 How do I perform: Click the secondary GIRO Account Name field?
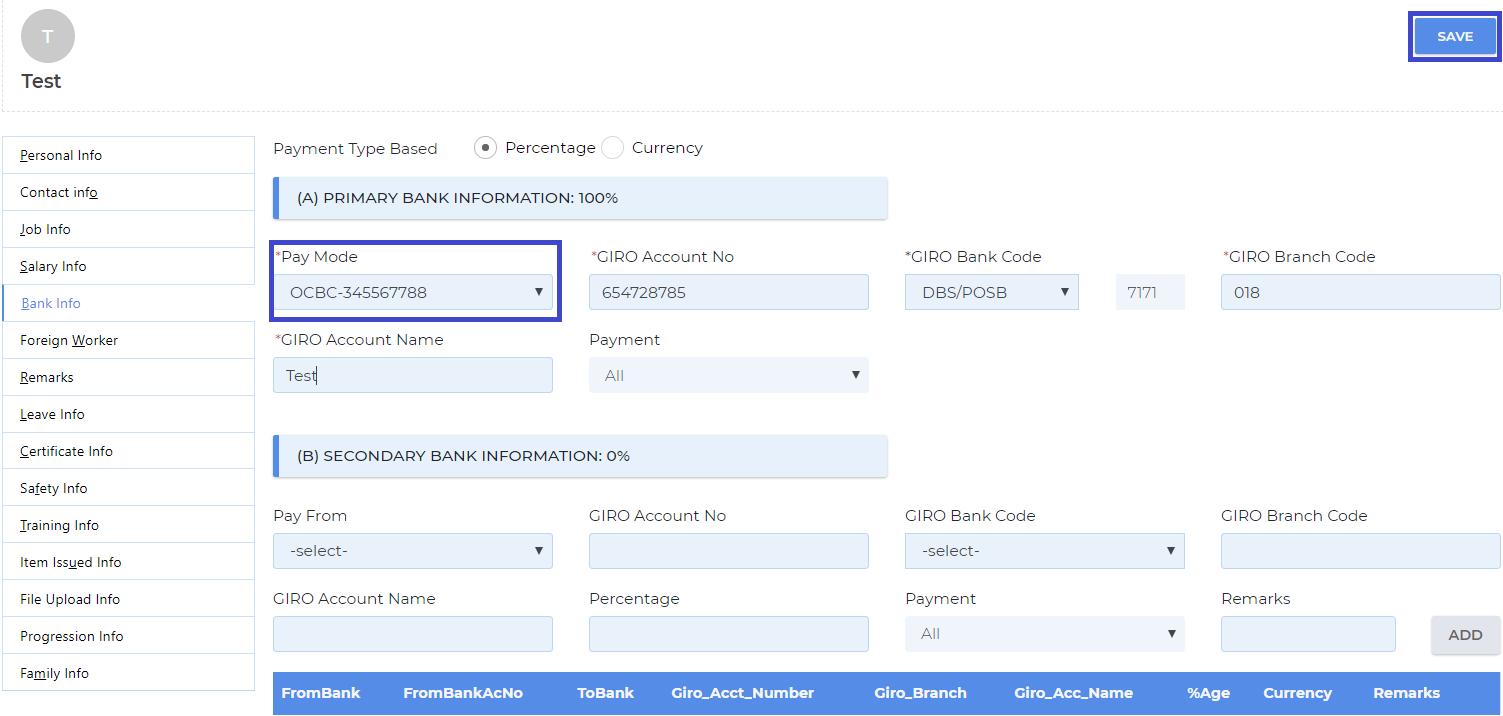[x=413, y=634]
